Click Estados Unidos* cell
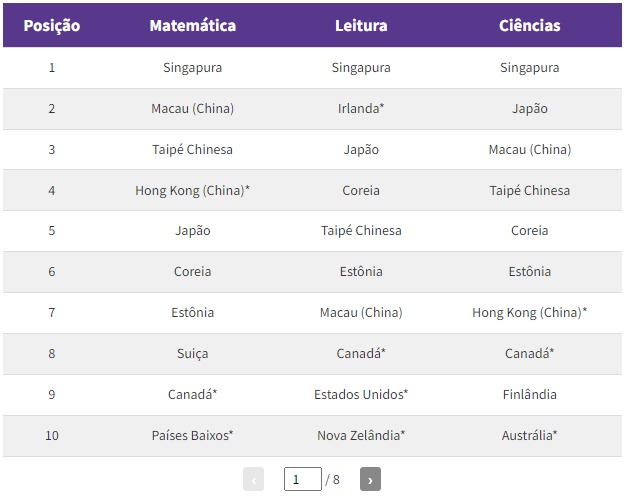This screenshot has width=637, height=503. [x=361, y=394]
